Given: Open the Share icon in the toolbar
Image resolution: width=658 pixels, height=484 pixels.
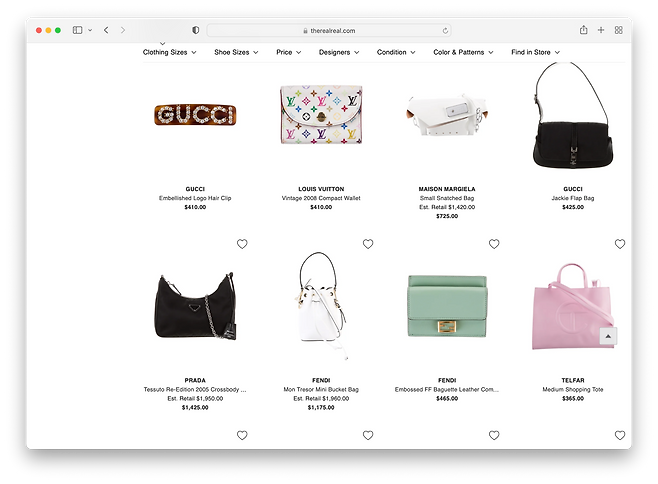Looking at the screenshot, I should click(x=583, y=30).
